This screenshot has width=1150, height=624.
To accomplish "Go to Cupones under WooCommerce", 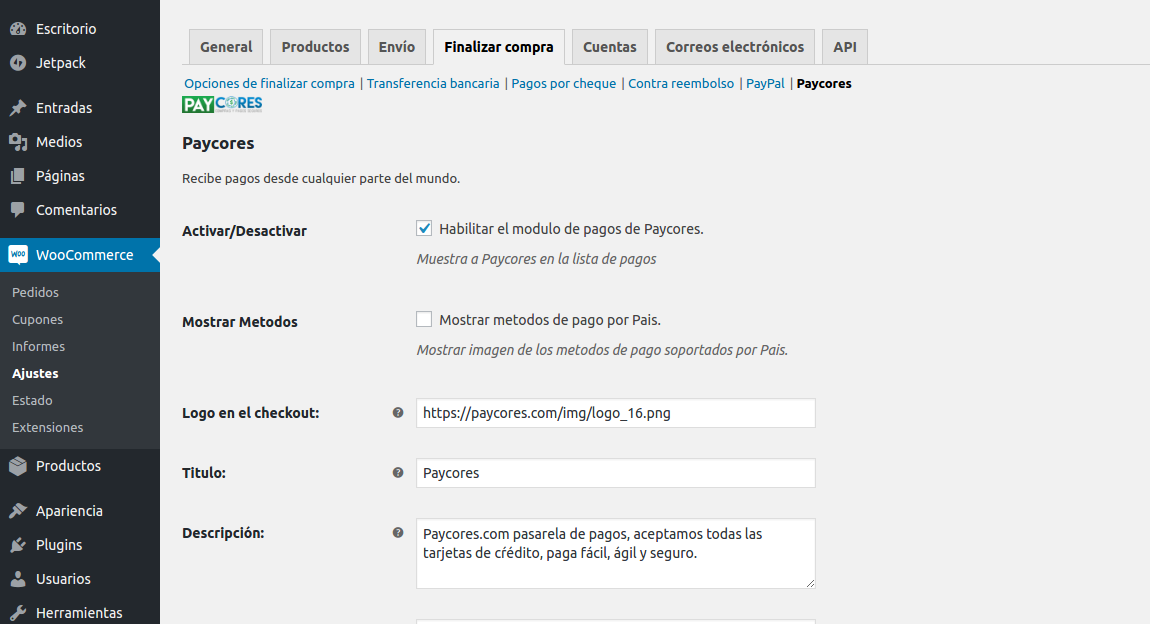I will (37, 320).
